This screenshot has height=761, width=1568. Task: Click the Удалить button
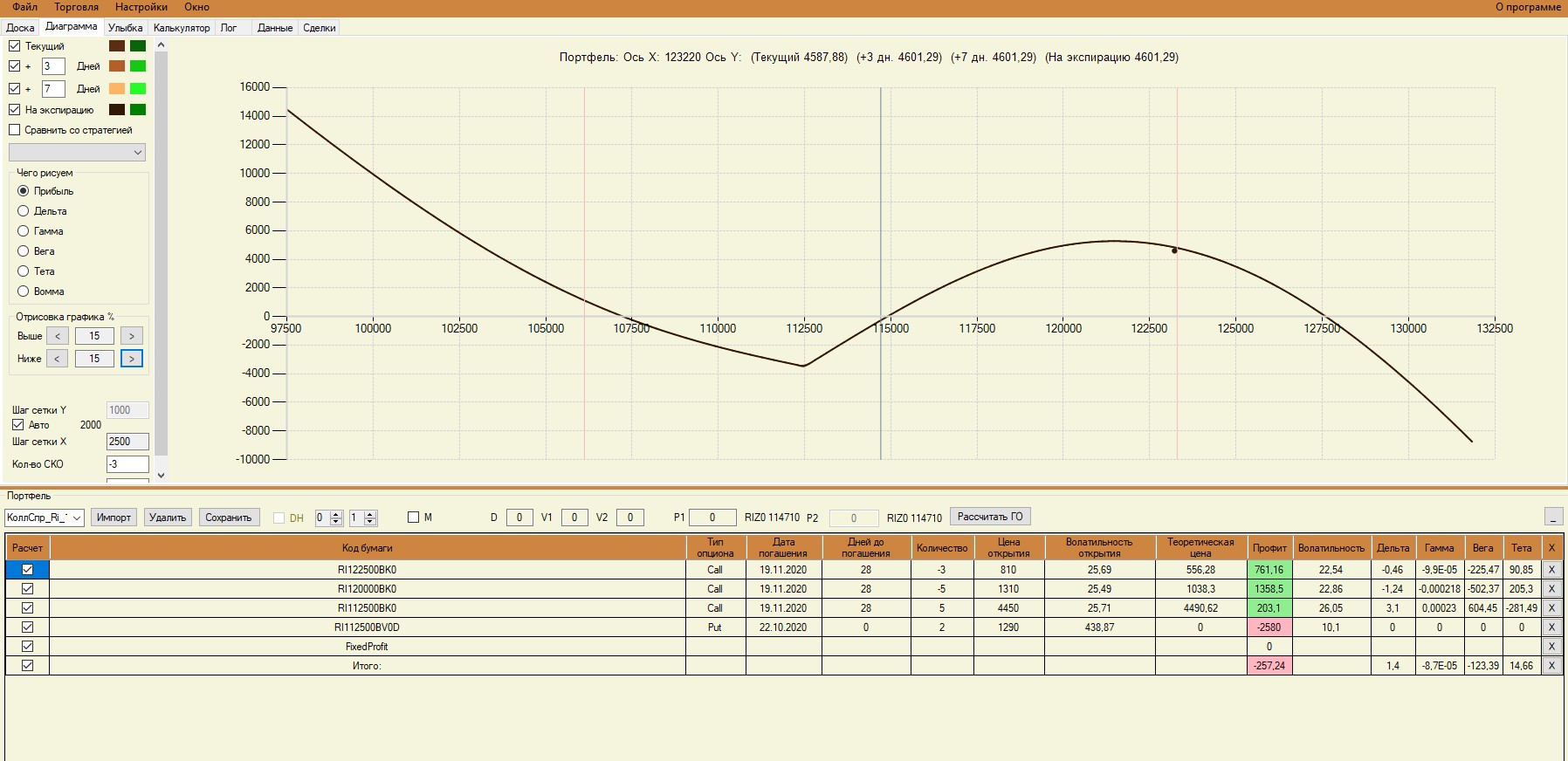coord(168,518)
